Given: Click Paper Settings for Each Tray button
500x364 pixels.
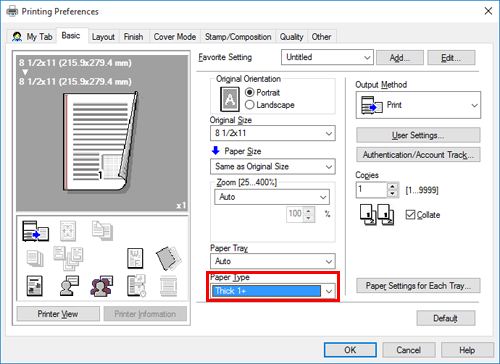Looking at the screenshot, I should [418, 286].
